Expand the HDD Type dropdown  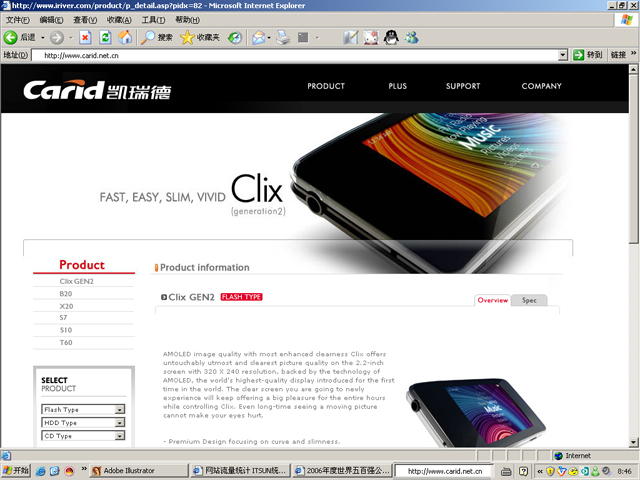tap(120, 422)
